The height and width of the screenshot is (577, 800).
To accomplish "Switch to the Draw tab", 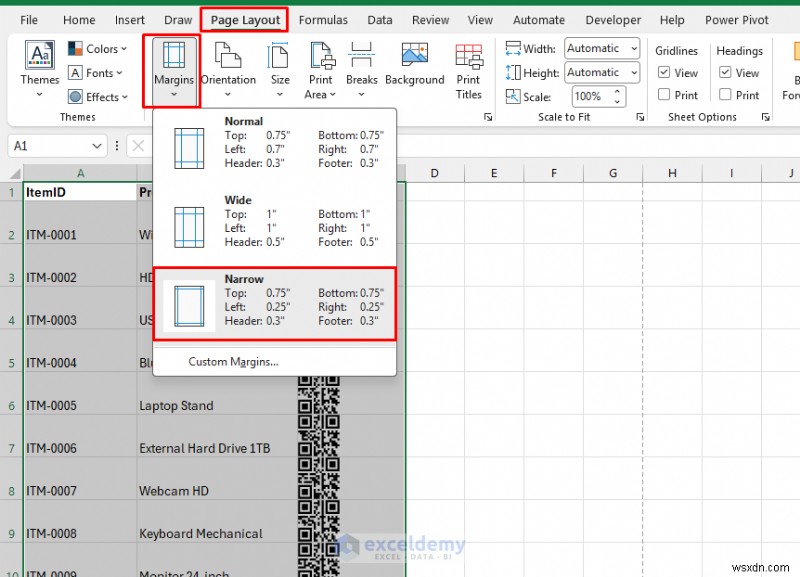I will pyautogui.click(x=178, y=20).
